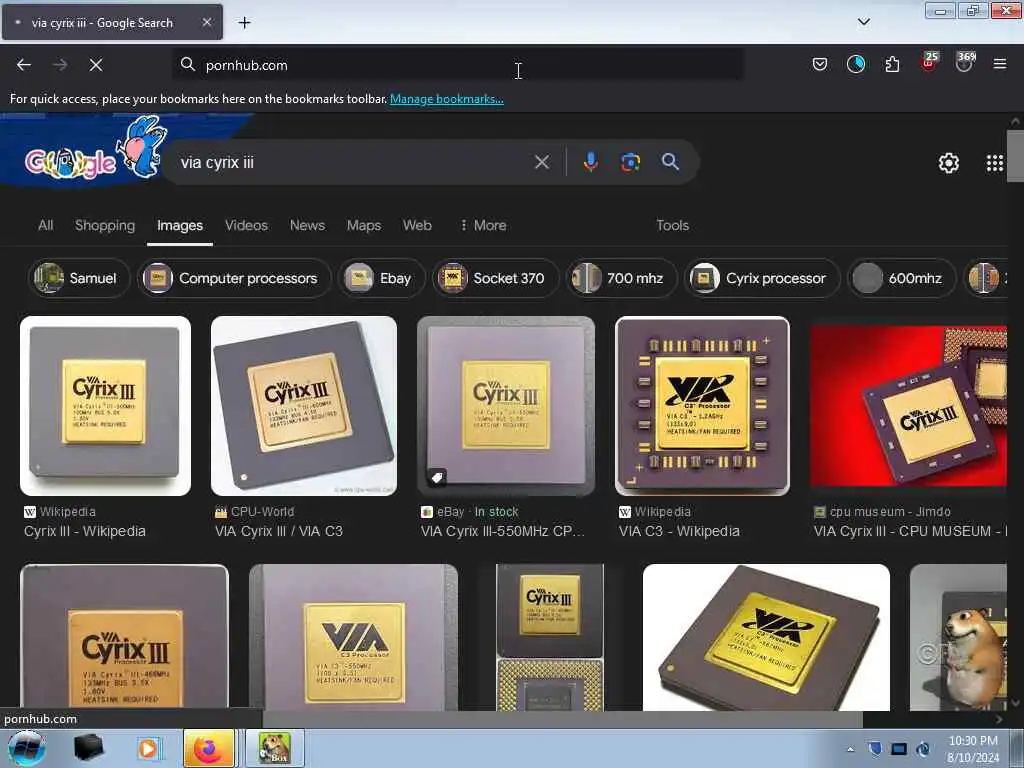The image size is (1024, 768).
Task: Expand the More search options menu
Action: click(x=483, y=225)
